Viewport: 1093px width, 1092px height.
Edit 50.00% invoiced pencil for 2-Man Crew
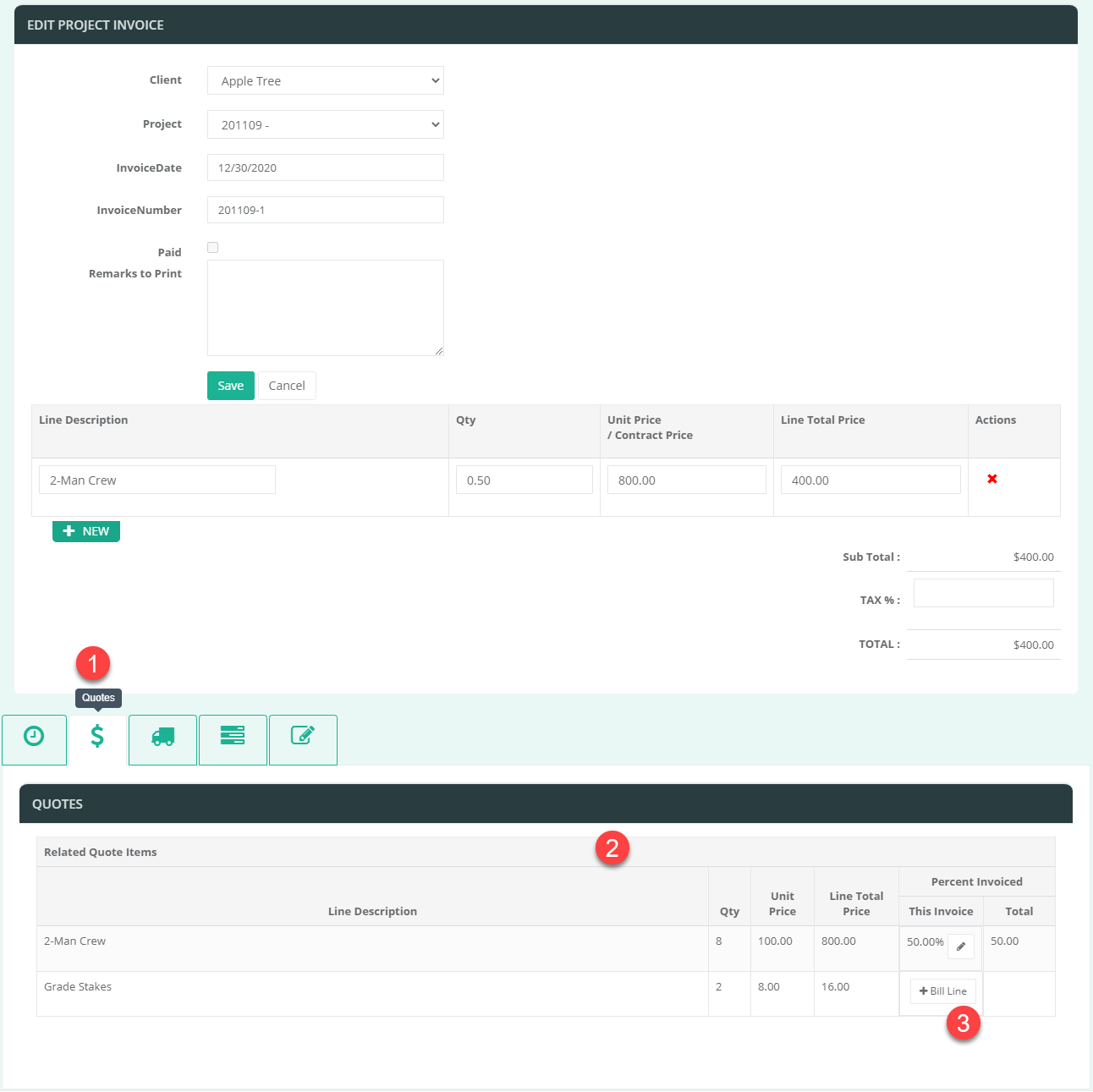coord(960,947)
